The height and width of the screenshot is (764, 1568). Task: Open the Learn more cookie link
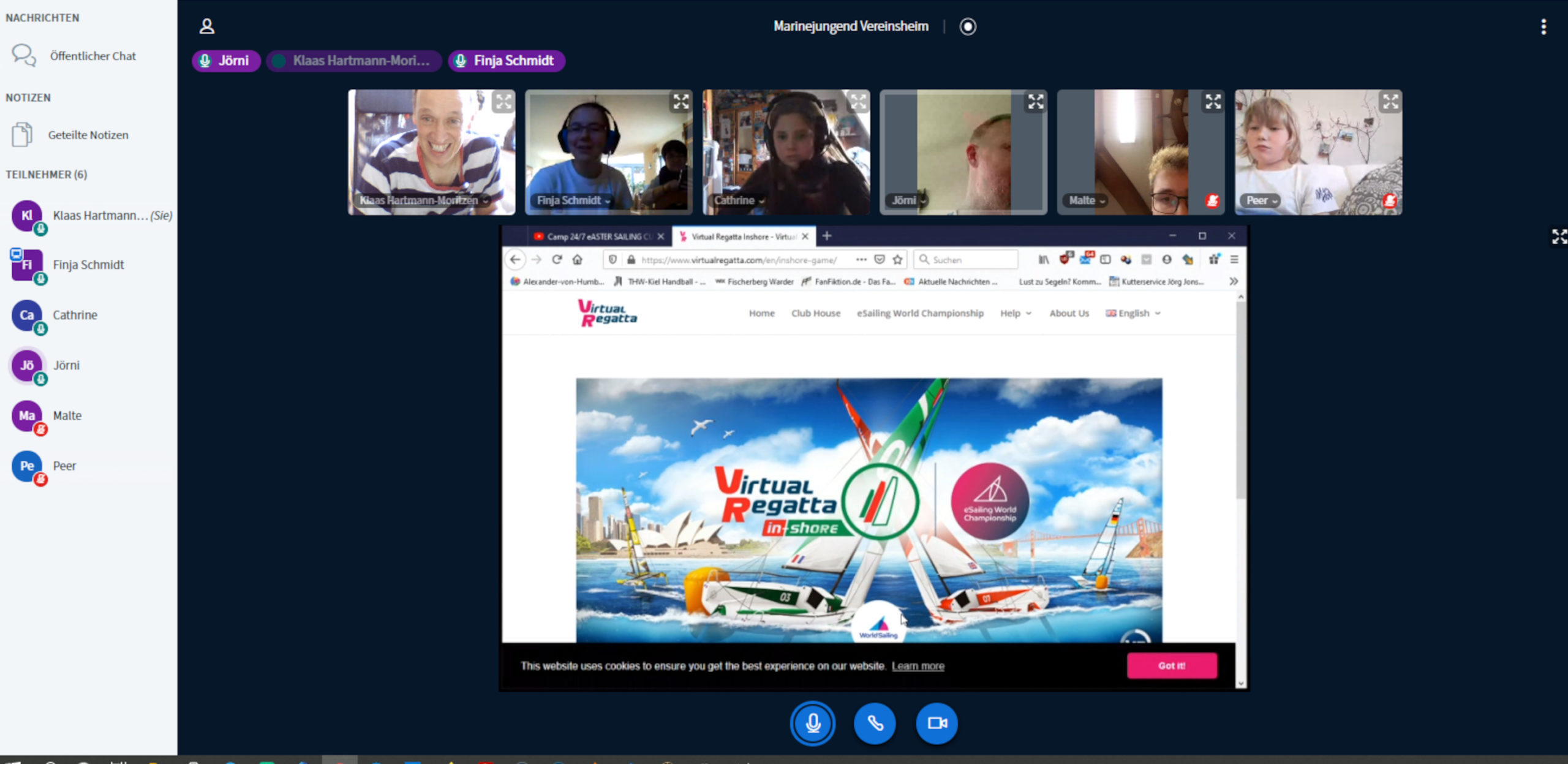coord(918,666)
